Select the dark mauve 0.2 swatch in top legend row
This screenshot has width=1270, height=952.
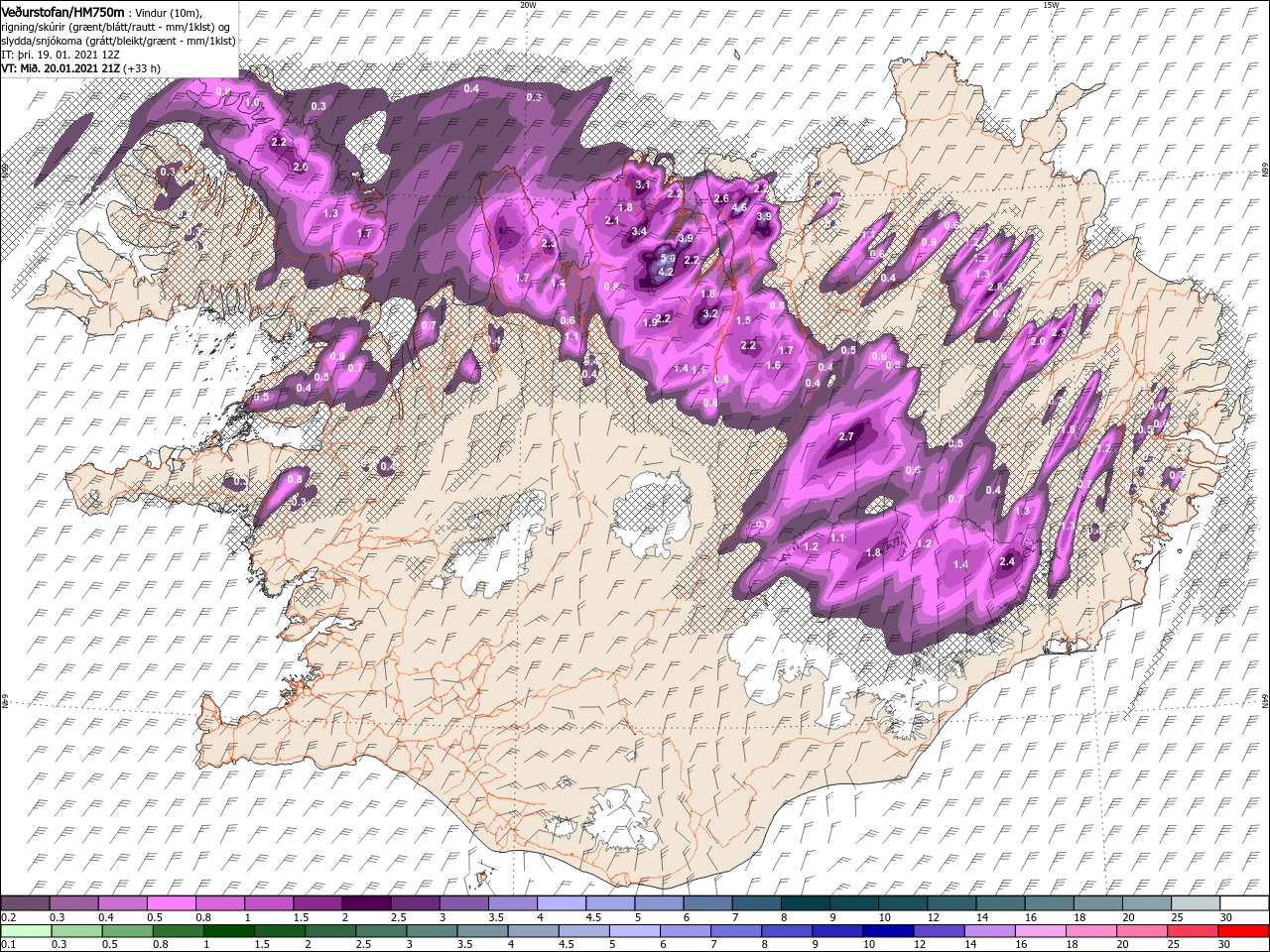pyautogui.click(x=25, y=903)
